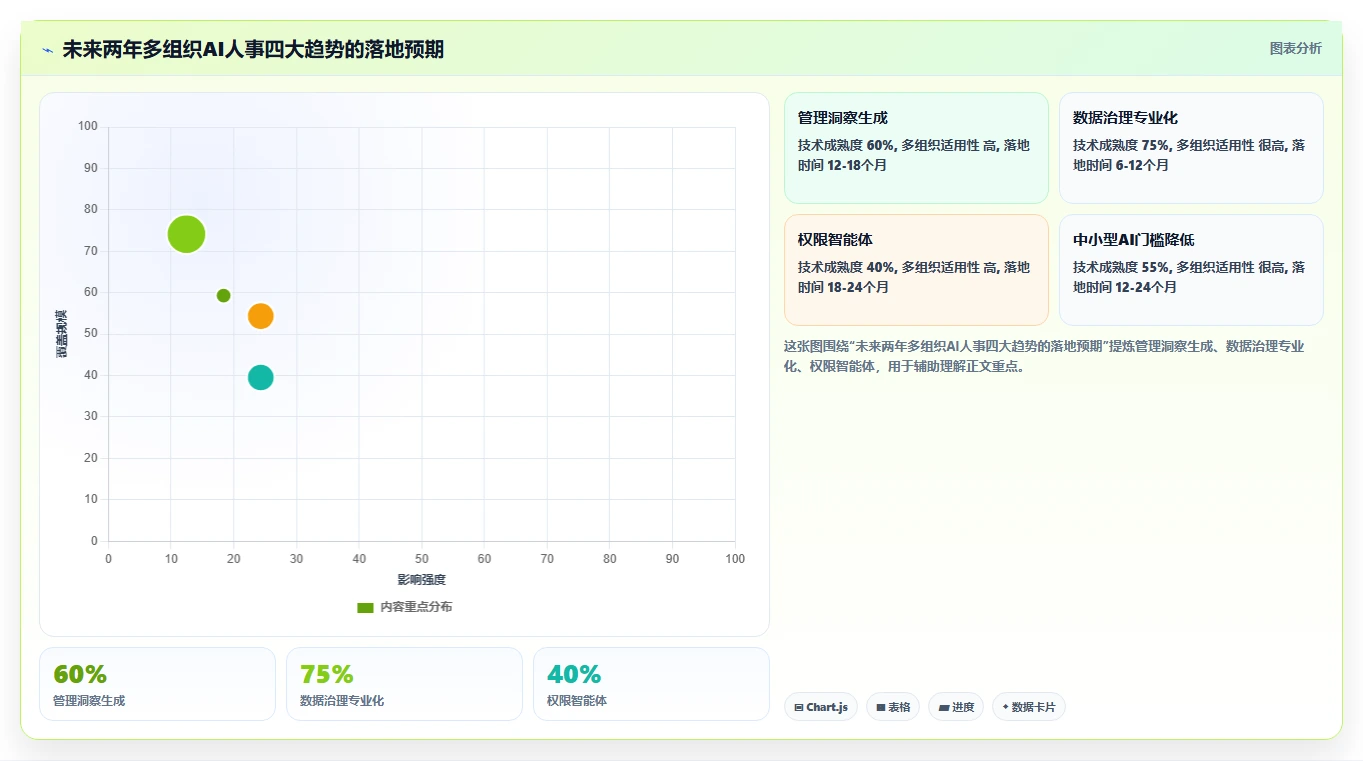The height and width of the screenshot is (761, 1363).
Task: Click the x-axis title 影响强度
Action: pyautogui.click(x=422, y=580)
